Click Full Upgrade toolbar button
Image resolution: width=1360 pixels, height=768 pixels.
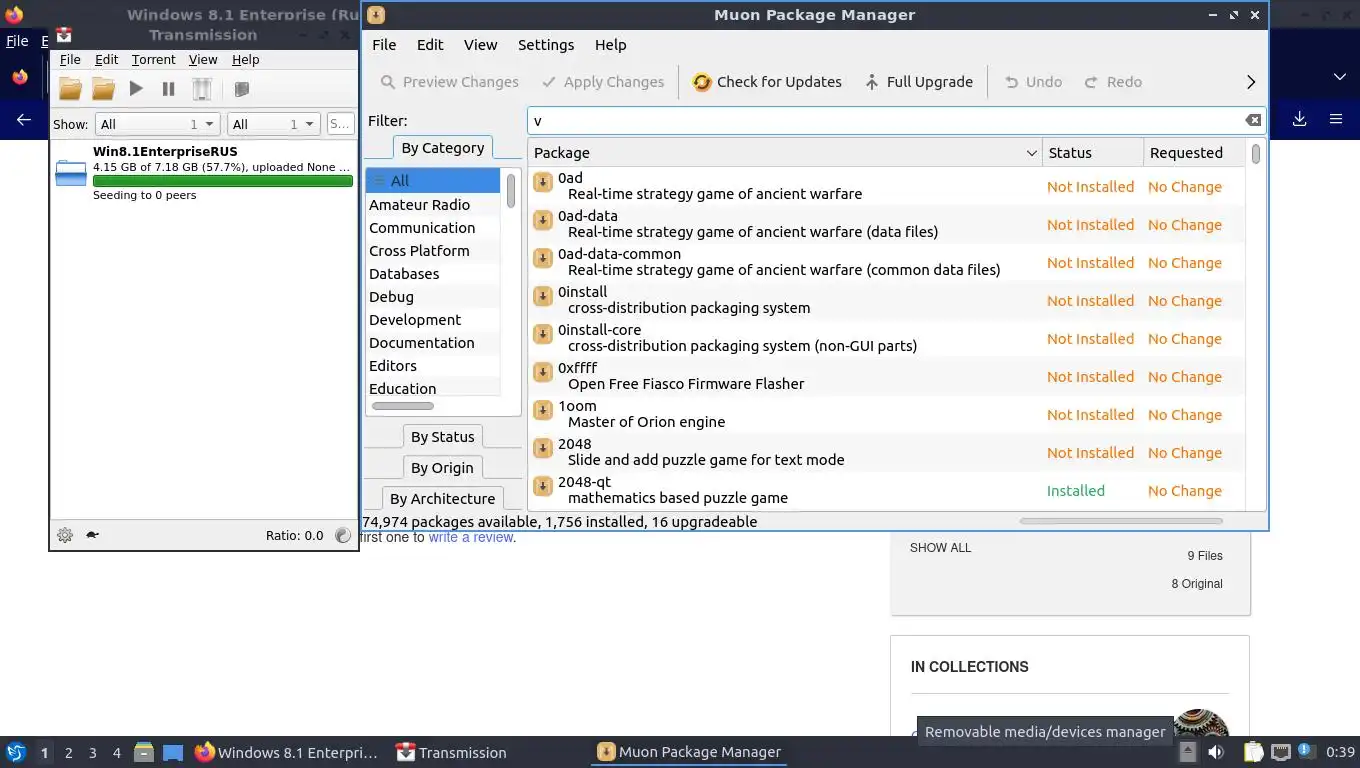(918, 82)
